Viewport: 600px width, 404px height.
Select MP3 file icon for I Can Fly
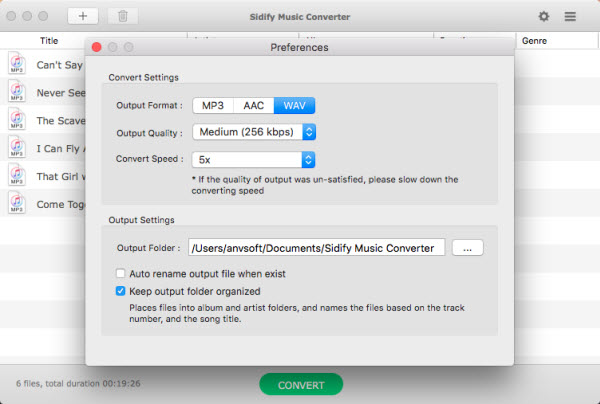tap(17, 147)
